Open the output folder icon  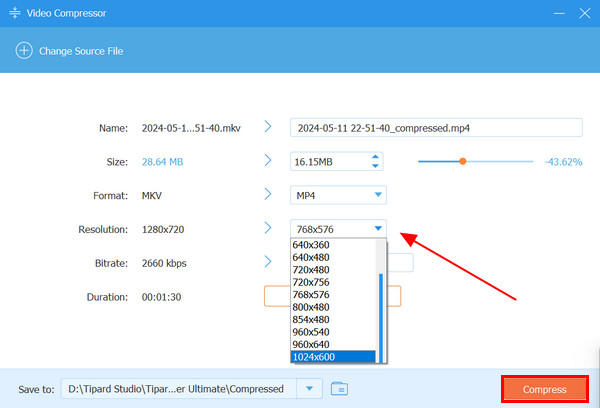pyautogui.click(x=339, y=388)
